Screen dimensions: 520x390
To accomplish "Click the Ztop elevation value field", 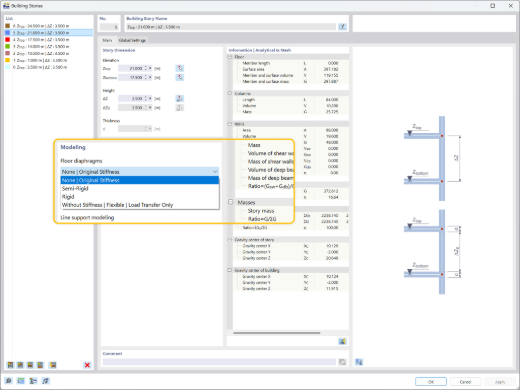I will (x=131, y=68).
